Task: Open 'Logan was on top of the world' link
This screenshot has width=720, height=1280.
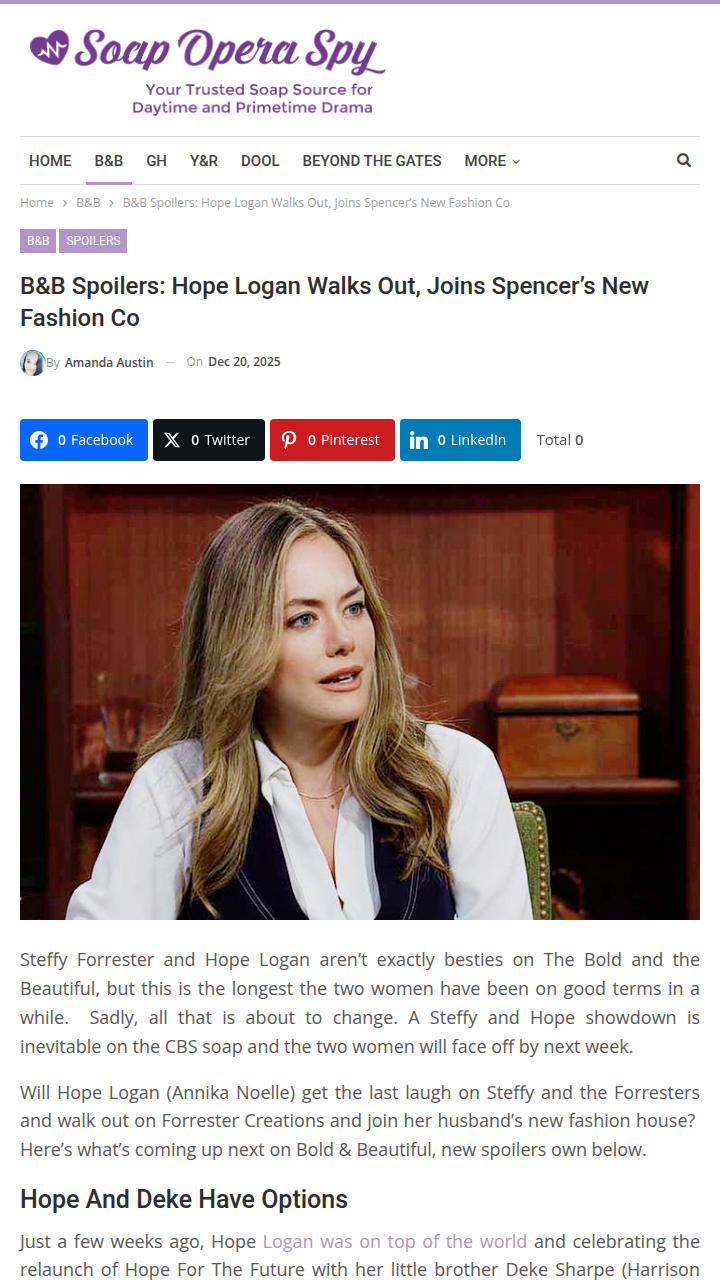Action: (x=394, y=1241)
